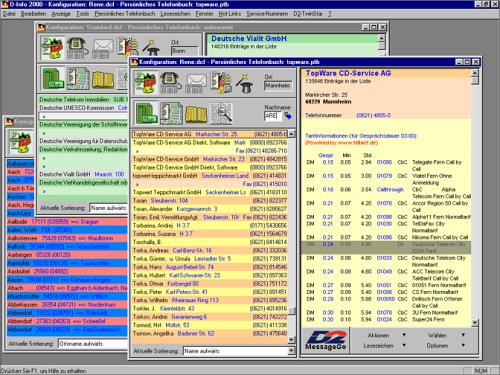Screen dimensions: 500x375
Task: Click green building icon in Standard.dcl window
Action: coord(53,78)
